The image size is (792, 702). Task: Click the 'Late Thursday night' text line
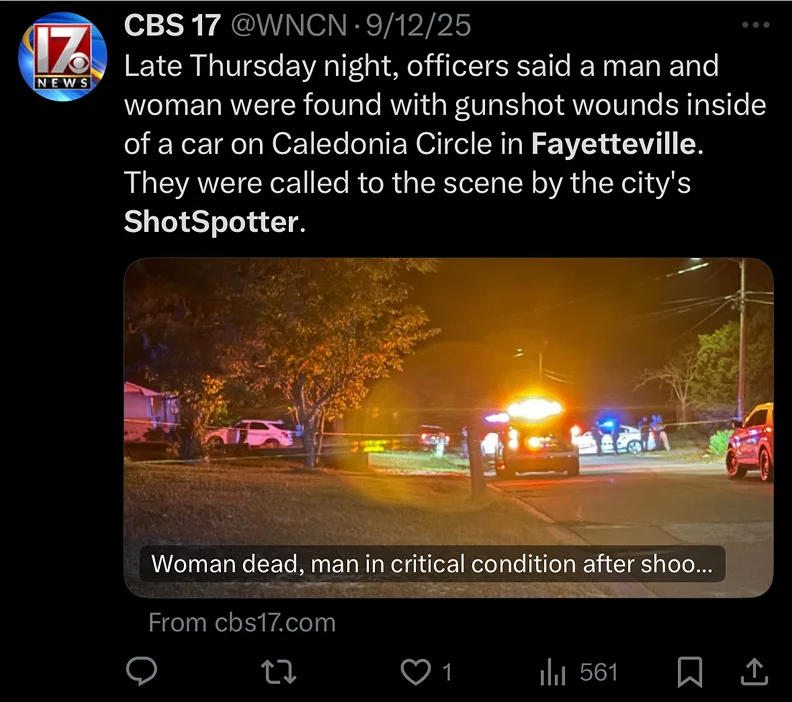[421, 67]
